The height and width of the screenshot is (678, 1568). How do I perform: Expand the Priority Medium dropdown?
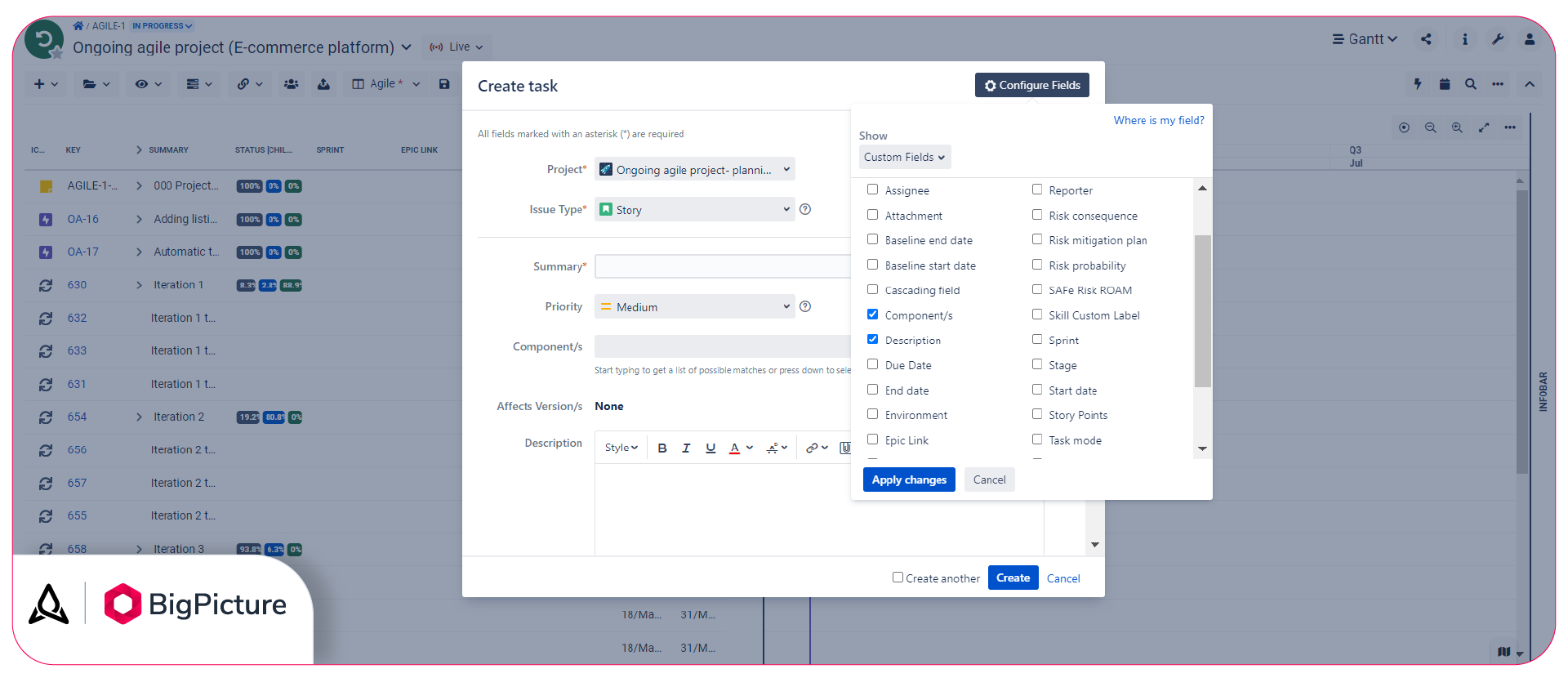click(694, 307)
